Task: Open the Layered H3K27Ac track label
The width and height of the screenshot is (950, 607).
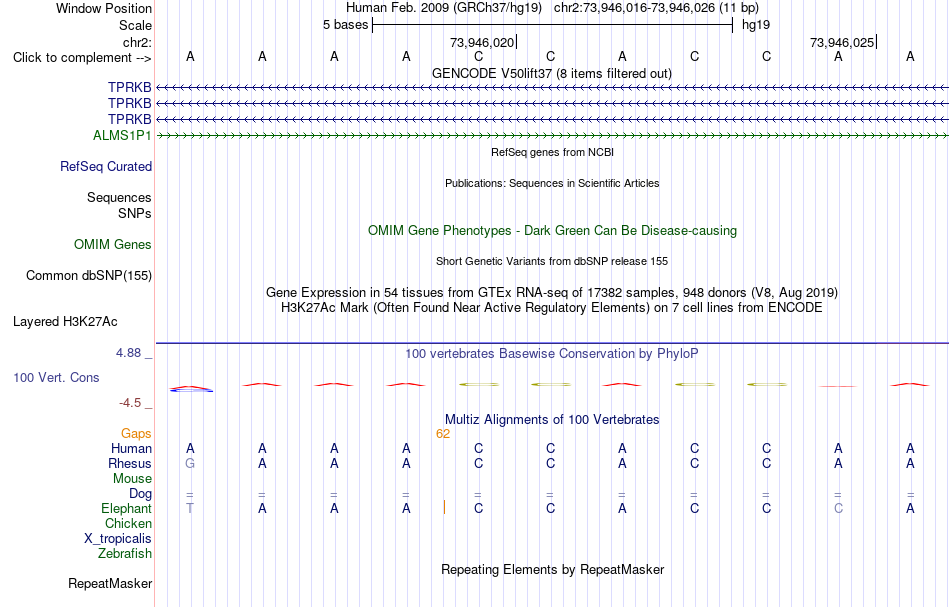Action: (65, 321)
